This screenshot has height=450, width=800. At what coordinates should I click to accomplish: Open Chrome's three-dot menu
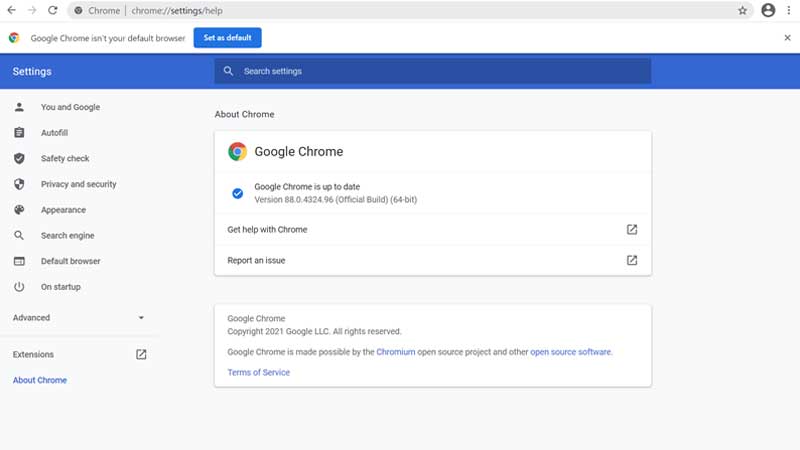click(x=788, y=10)
